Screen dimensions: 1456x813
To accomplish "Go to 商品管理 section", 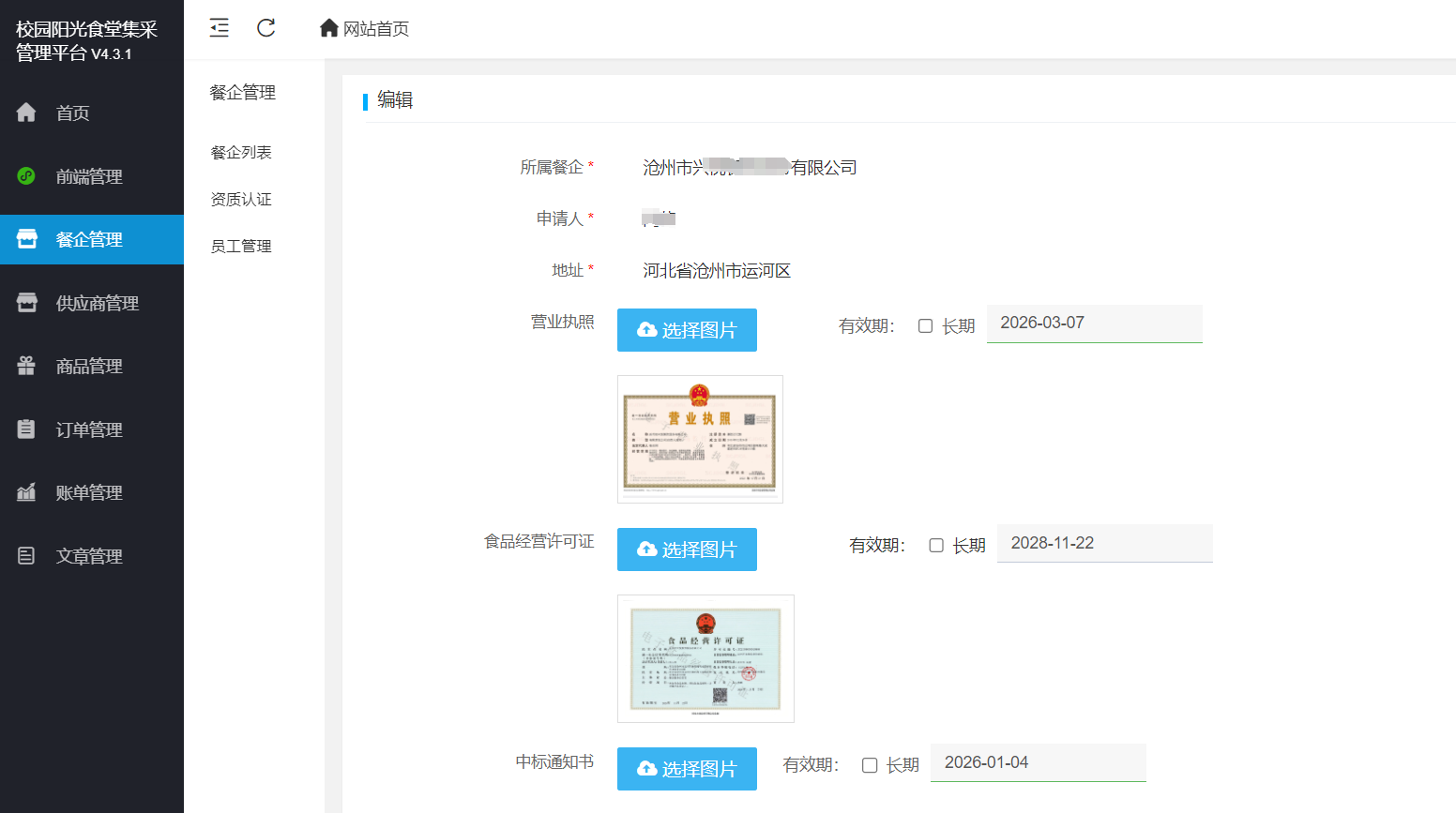I will pos(89,367).
